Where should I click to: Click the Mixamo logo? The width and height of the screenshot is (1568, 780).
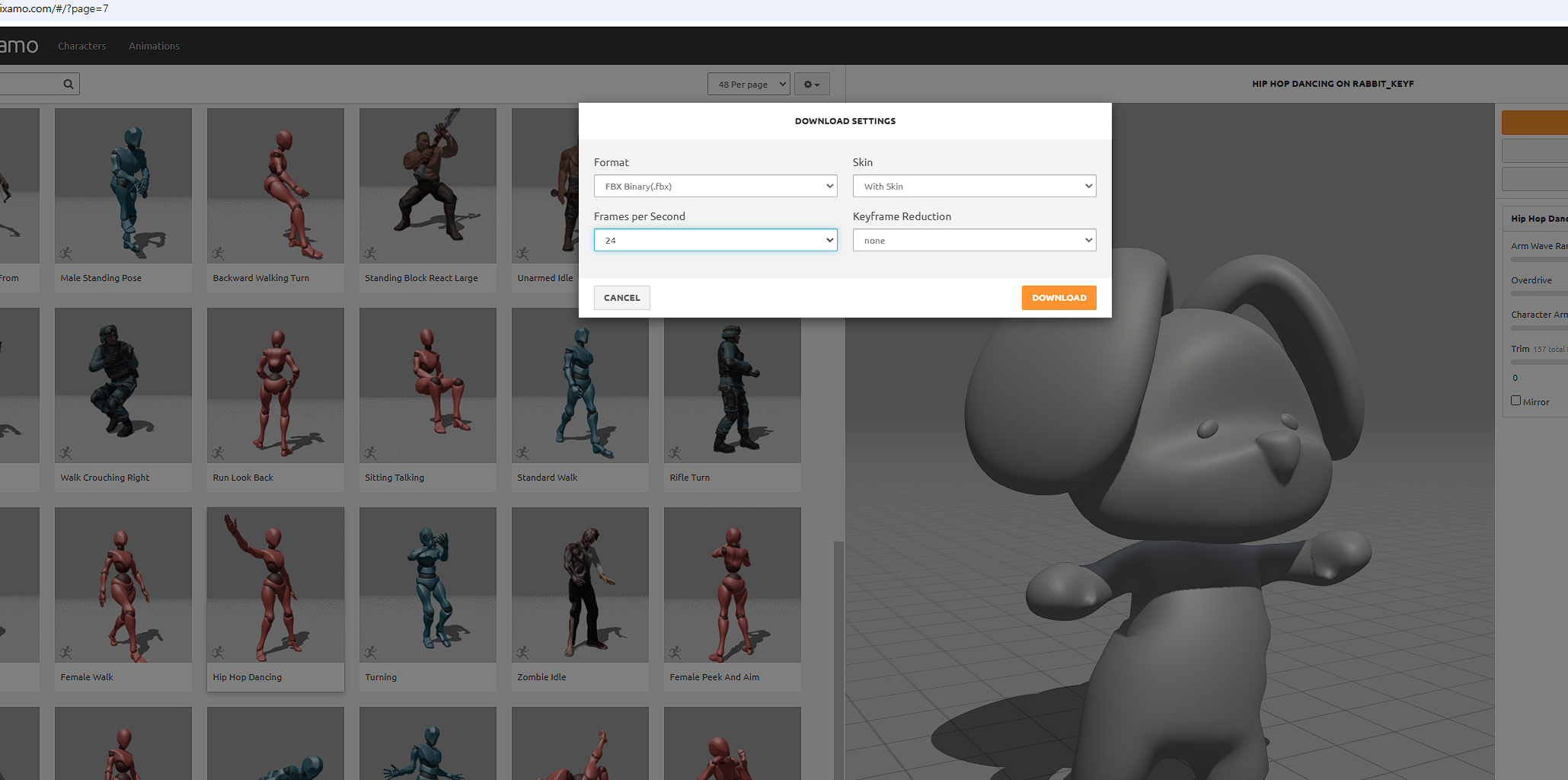(x=19, y=46)
